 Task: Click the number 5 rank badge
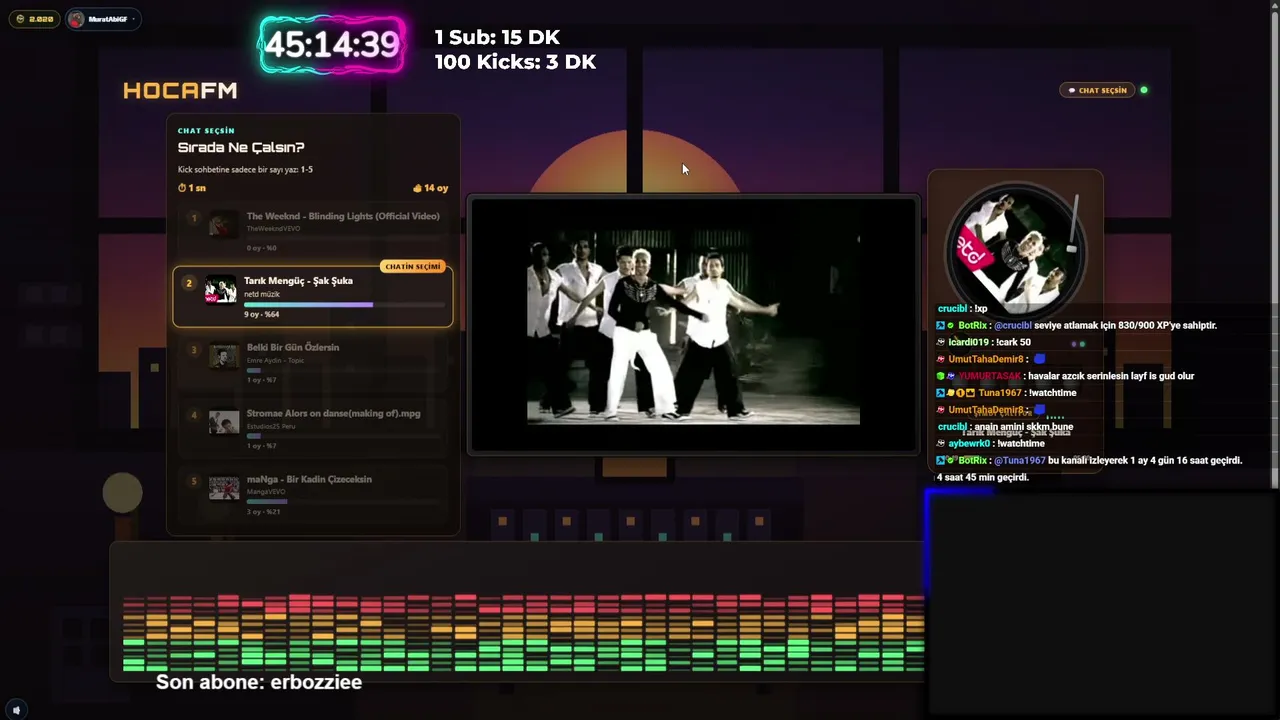coord(194,481)
